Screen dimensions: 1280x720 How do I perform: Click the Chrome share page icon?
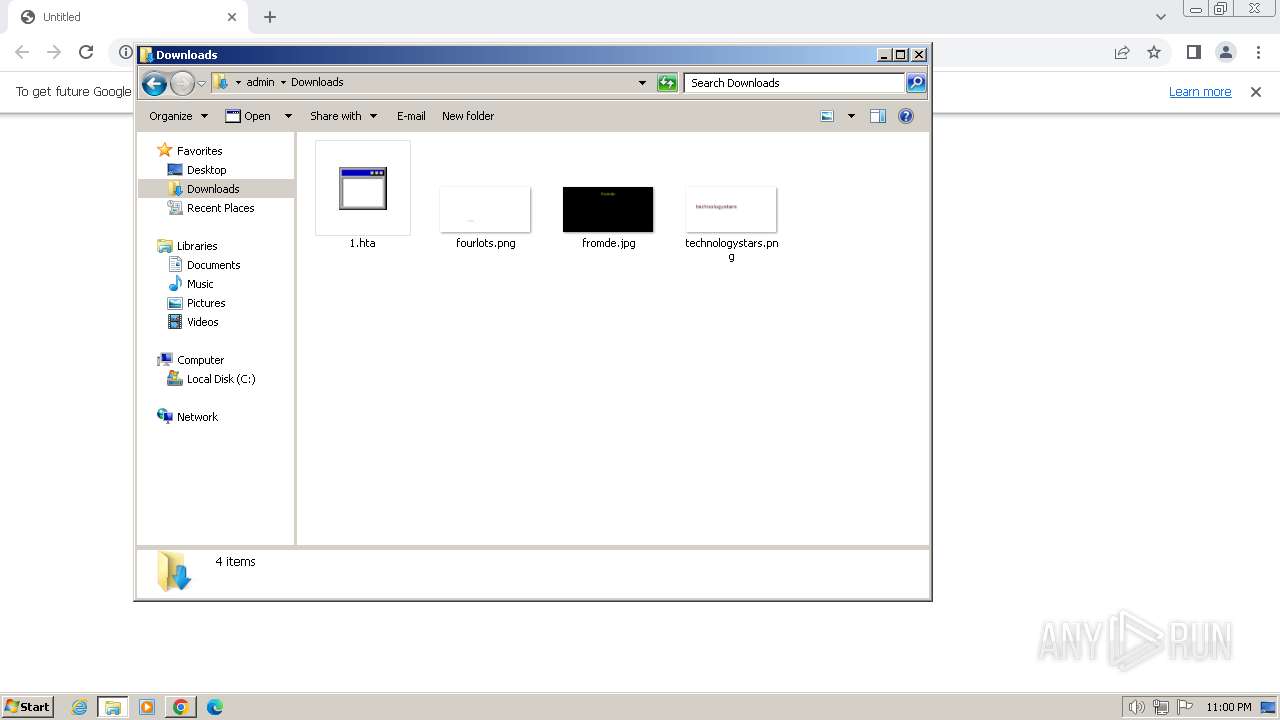1122,52
